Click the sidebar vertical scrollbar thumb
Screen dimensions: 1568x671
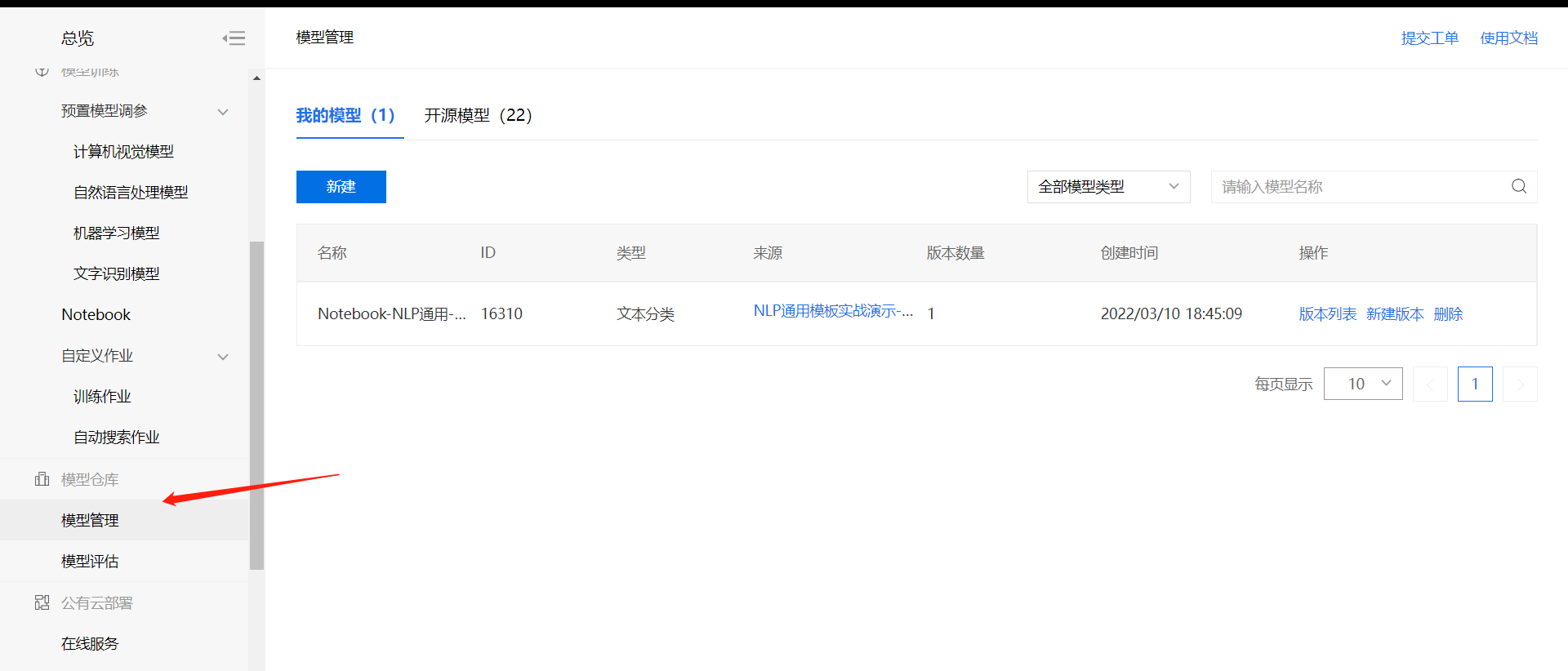(x=256, y=406)
